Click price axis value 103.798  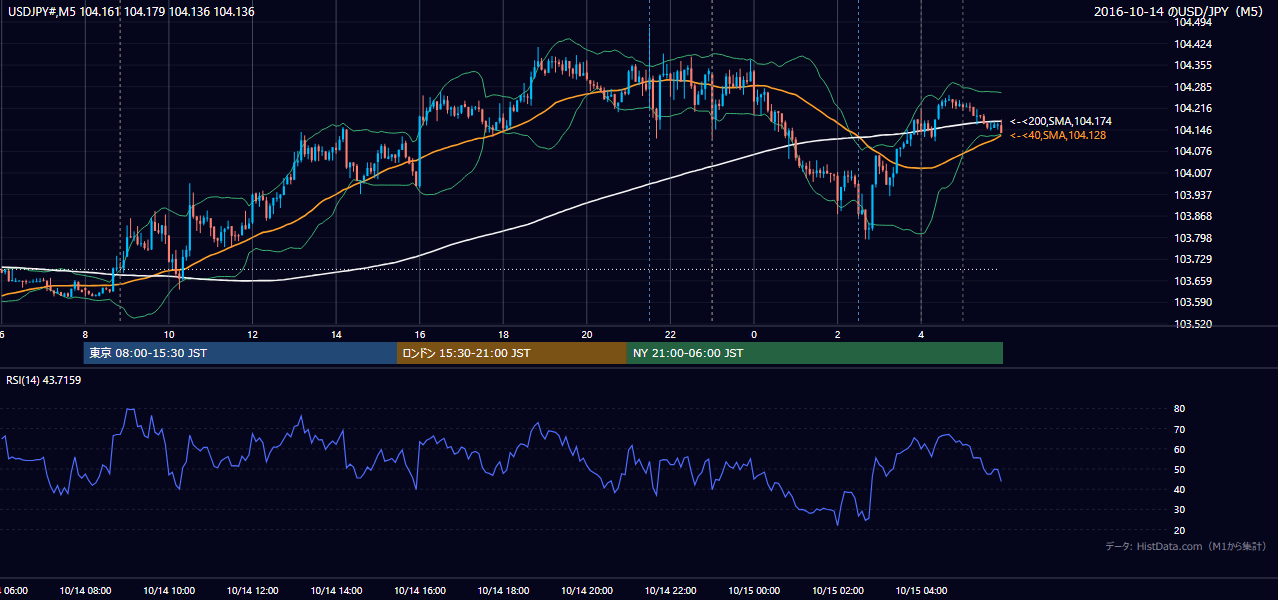point(1193,238)
